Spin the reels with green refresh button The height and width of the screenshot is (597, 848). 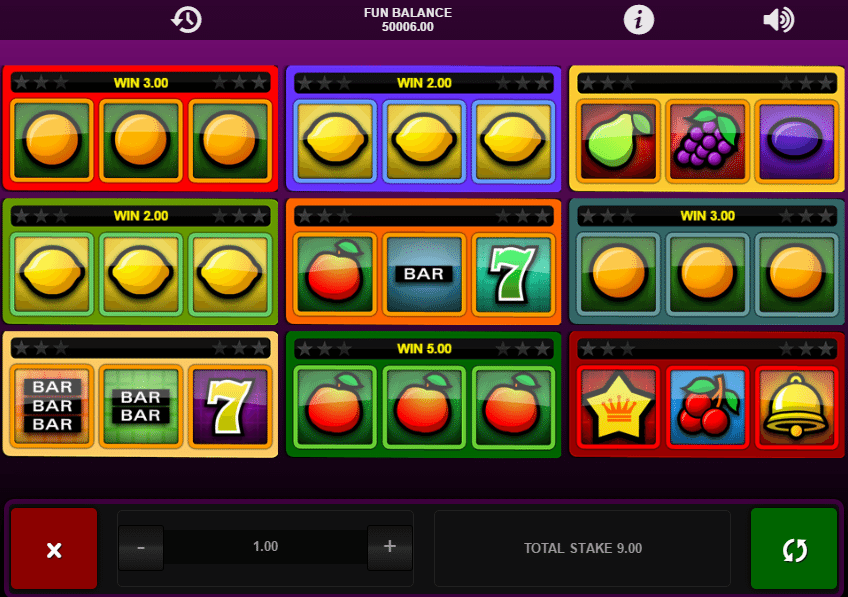[x=794, y=548]
